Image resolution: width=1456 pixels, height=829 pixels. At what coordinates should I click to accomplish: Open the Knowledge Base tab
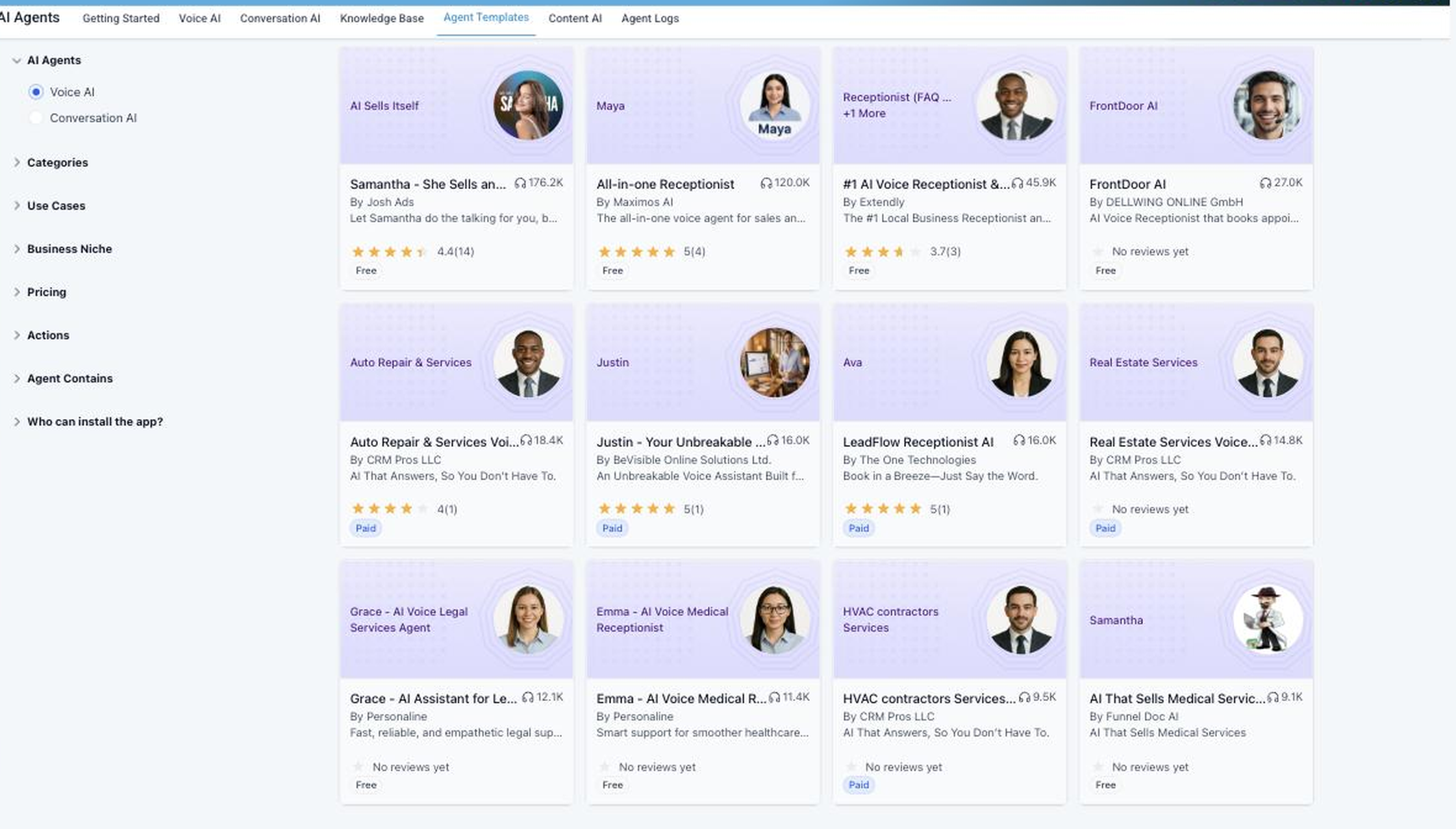(382, 18)
